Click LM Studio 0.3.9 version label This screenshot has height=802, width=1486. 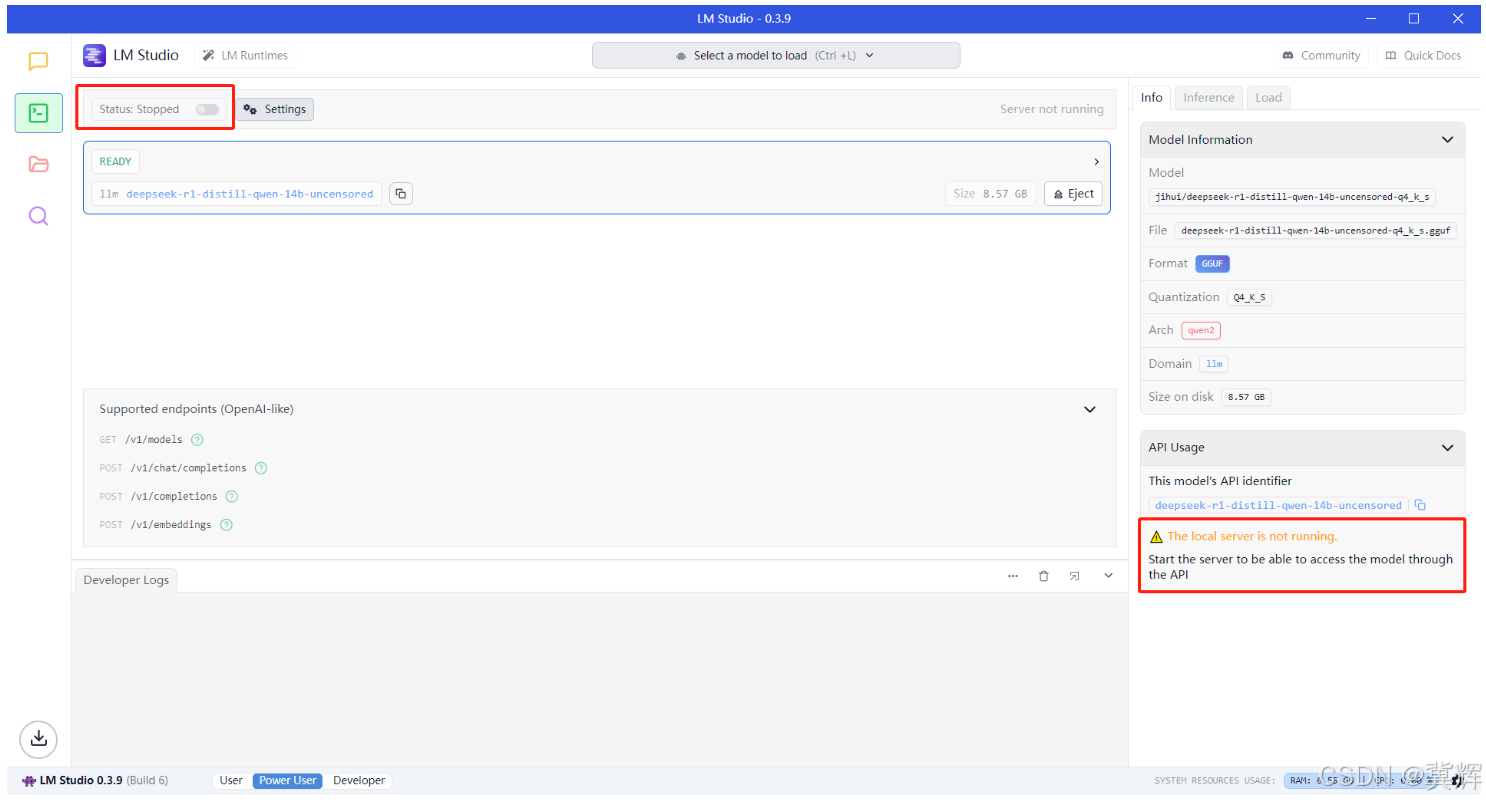pyautogui.click(x=80, y=780)
